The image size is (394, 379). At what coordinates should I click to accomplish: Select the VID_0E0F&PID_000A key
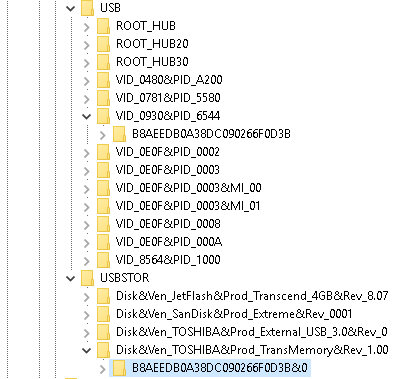tap(169, 242)
